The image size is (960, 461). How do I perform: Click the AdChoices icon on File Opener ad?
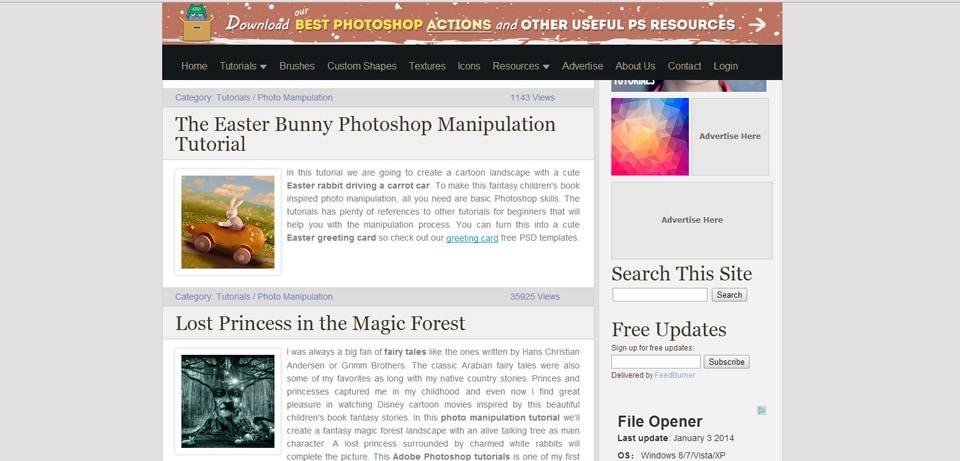762,410
